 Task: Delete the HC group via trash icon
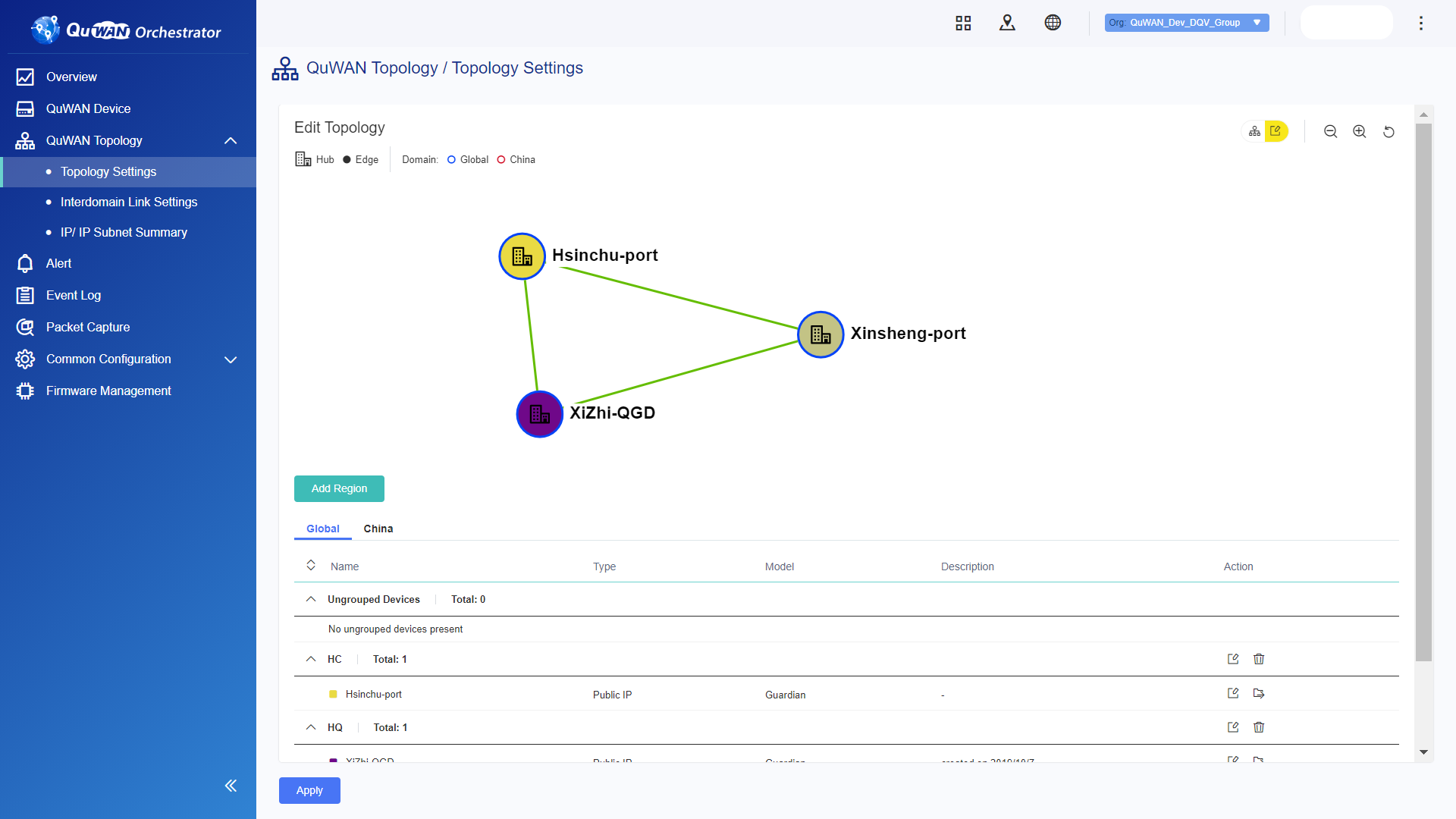[x=1259, y=659]
